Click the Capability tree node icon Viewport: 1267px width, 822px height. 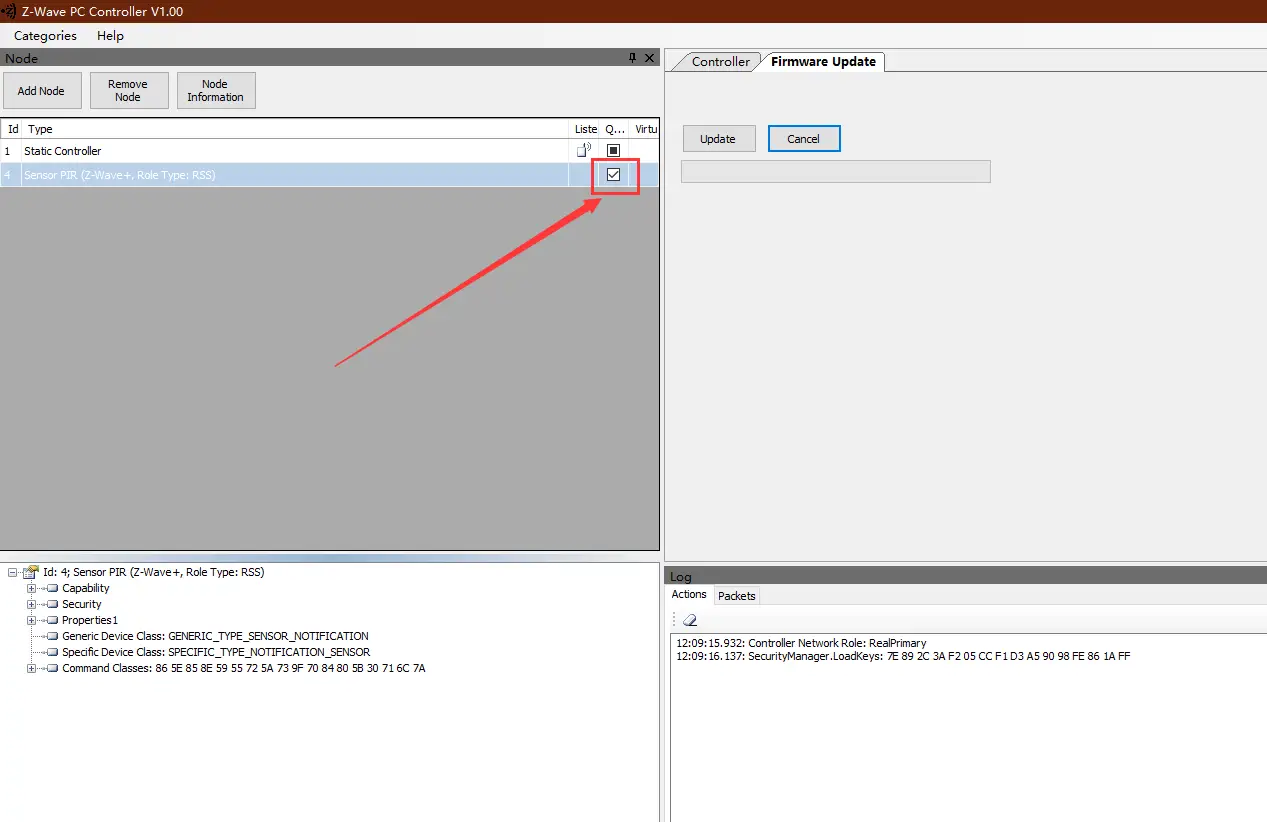[x=52, y=588]
